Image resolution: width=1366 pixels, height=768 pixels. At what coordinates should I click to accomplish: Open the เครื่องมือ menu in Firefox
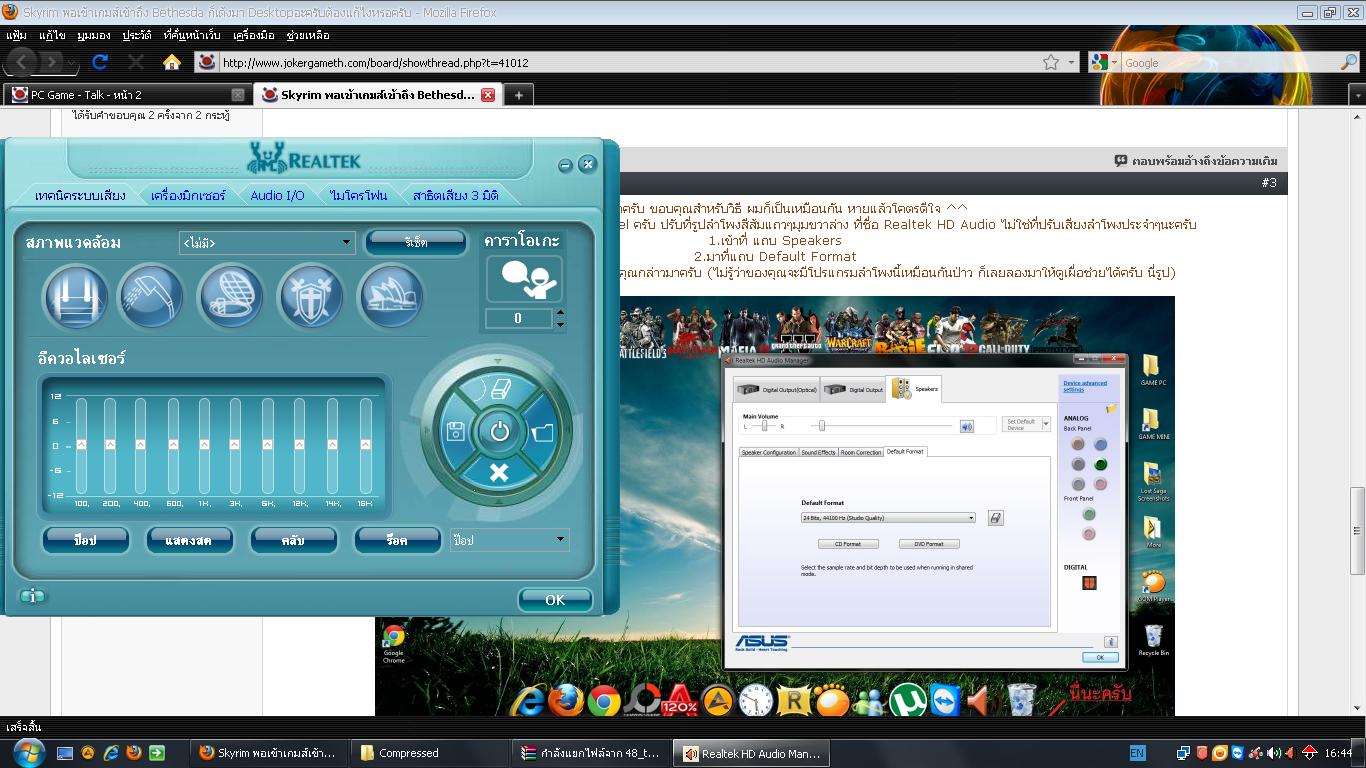pos(253,35)
